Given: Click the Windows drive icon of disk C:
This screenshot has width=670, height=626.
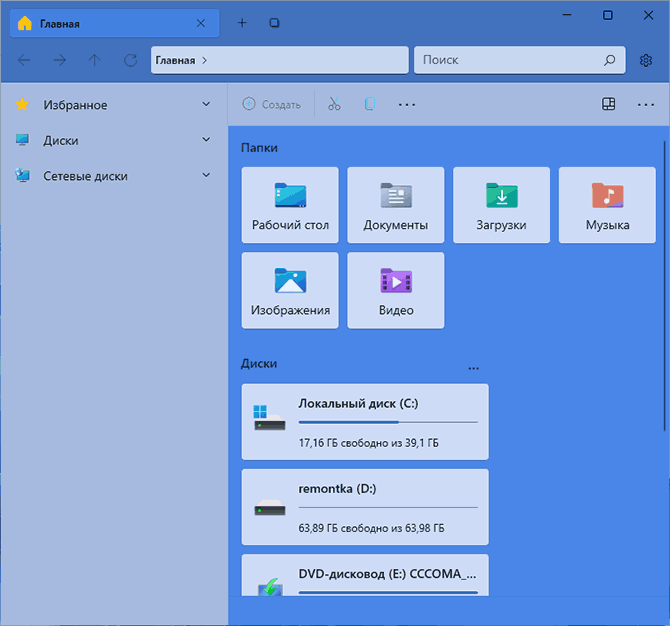Looking at the screenshot, I should pos(269,418).
